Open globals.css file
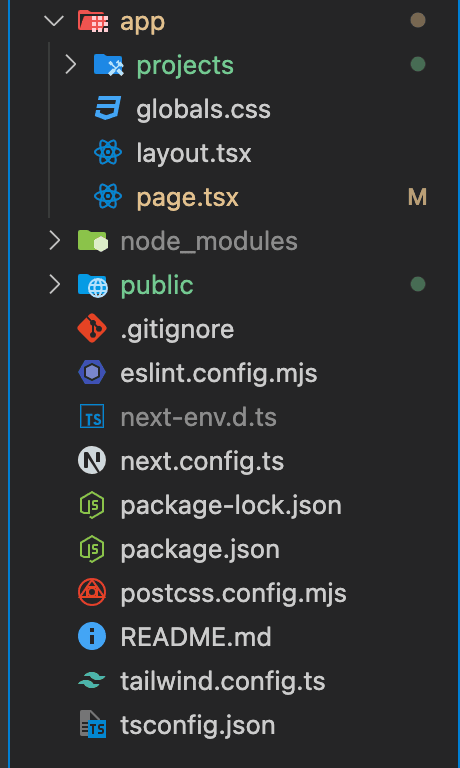Image resolution: width=460 pixels, height=768 pixels. 203,109
